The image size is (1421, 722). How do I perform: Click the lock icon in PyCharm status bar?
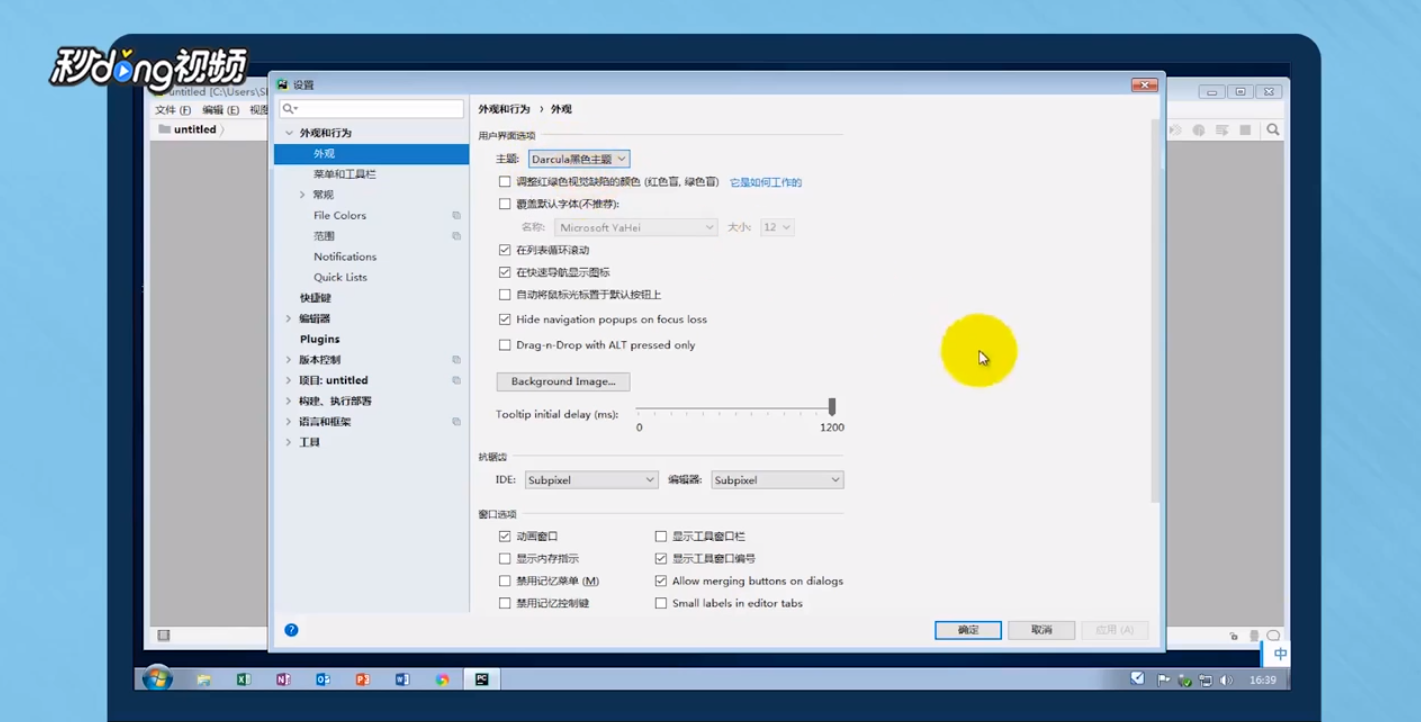1233,636
